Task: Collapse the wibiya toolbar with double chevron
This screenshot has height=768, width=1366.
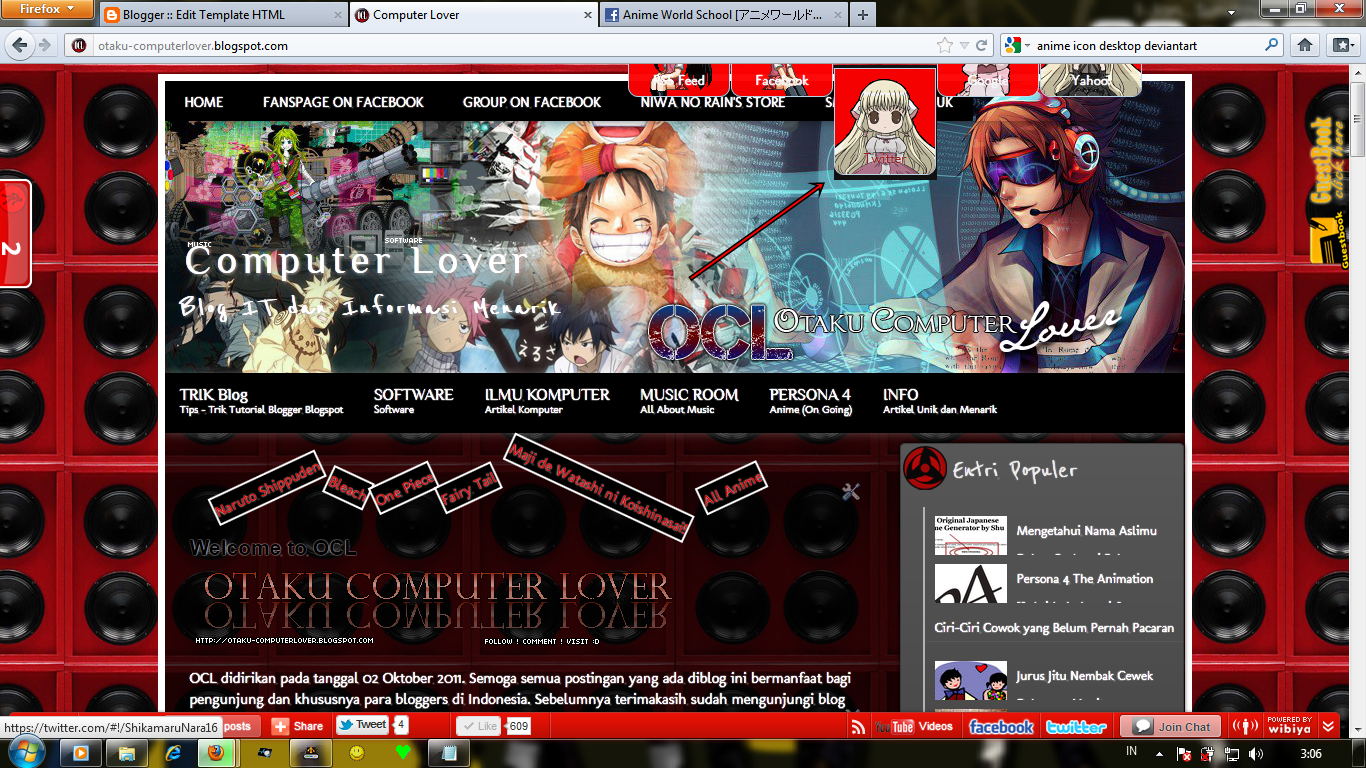Action: [1329, 727]
